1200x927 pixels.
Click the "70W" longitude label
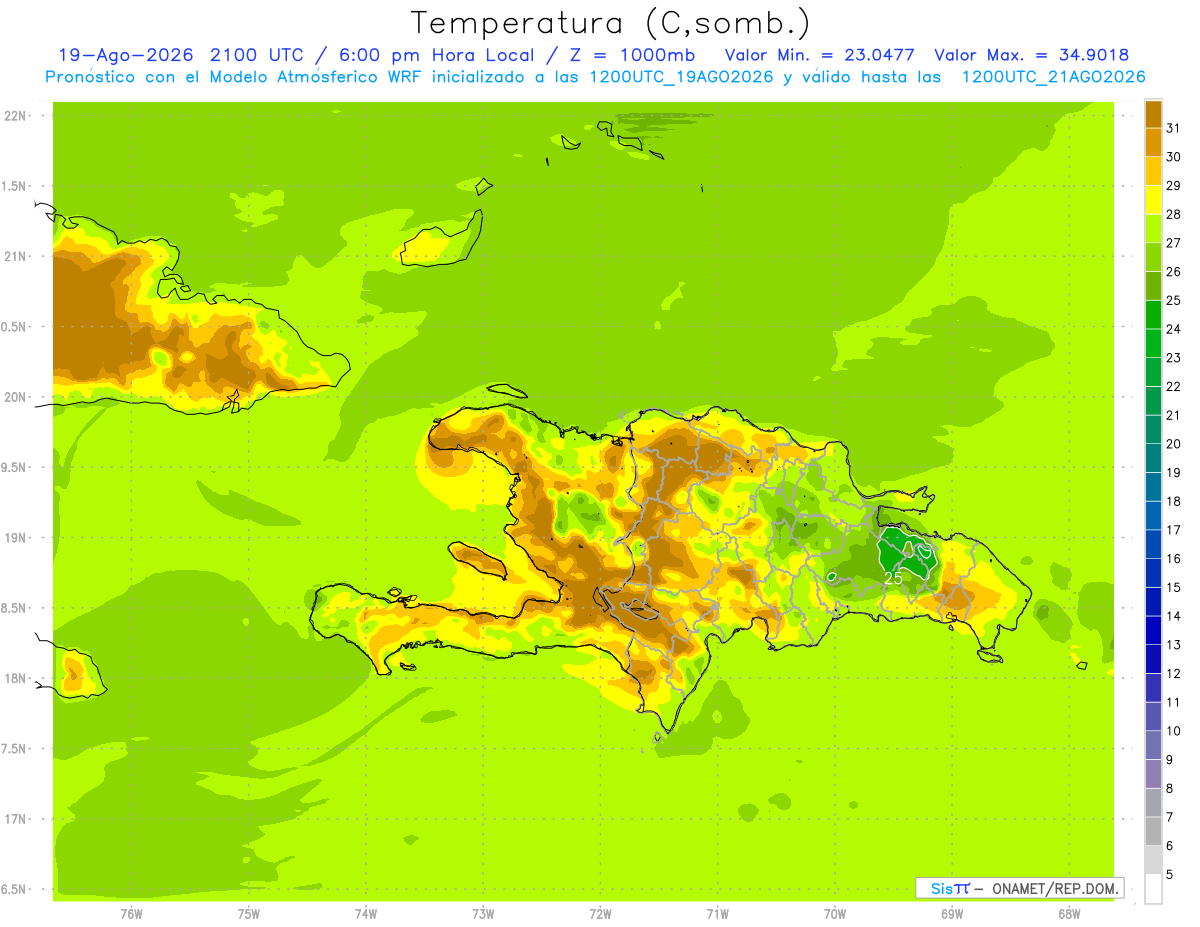pyautogui.click(x=835, y=914)
